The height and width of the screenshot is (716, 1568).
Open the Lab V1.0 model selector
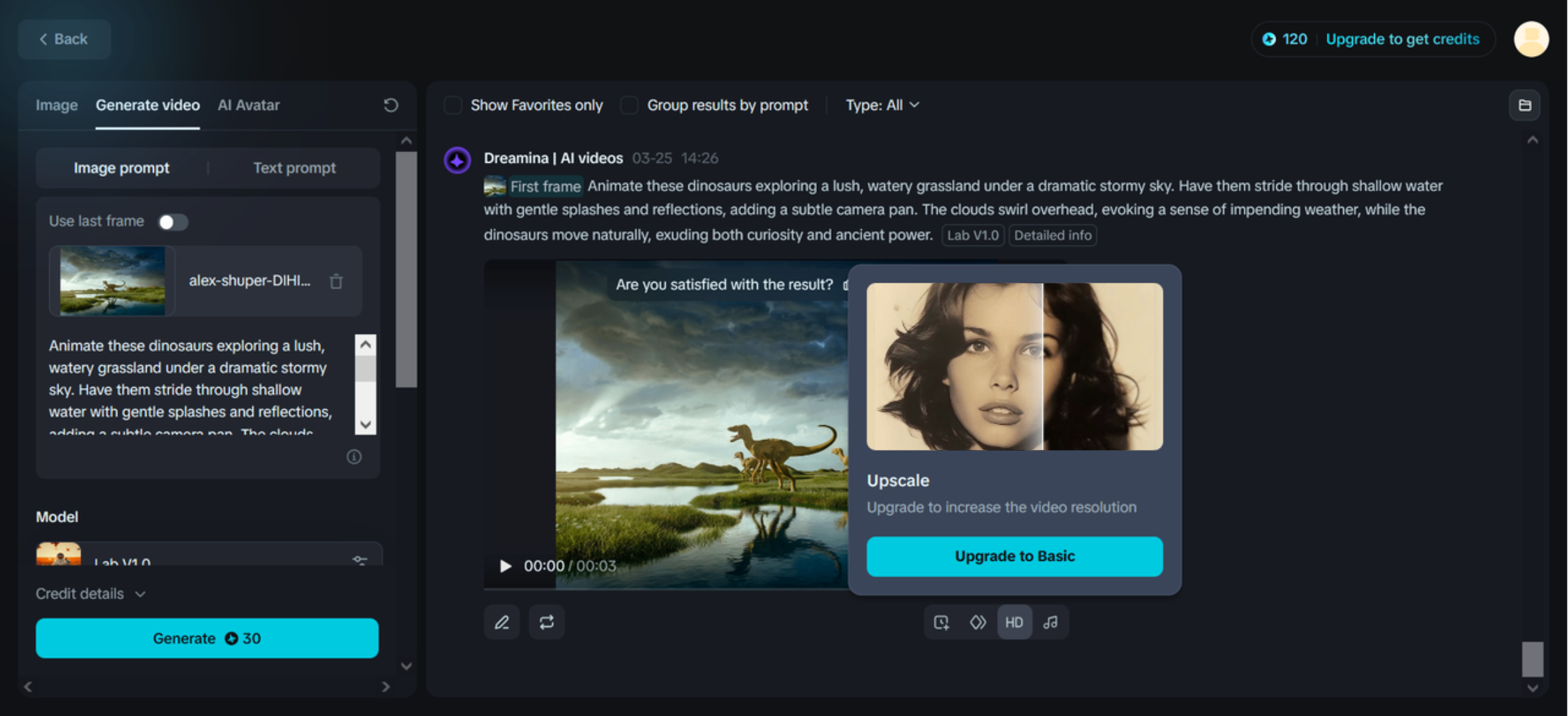pyautogui.click(x=209, y=555)
